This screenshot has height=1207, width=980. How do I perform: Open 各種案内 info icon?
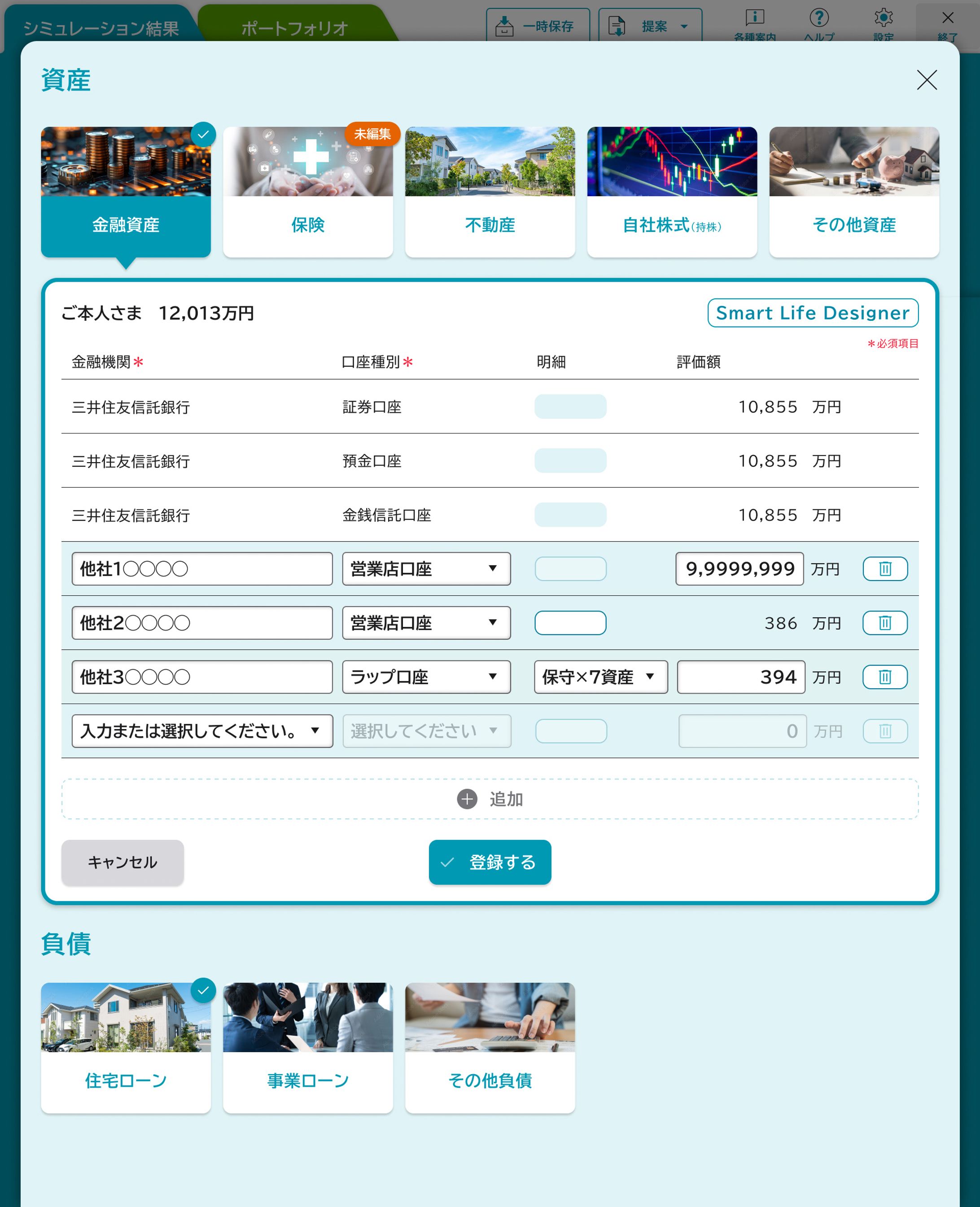754,18
